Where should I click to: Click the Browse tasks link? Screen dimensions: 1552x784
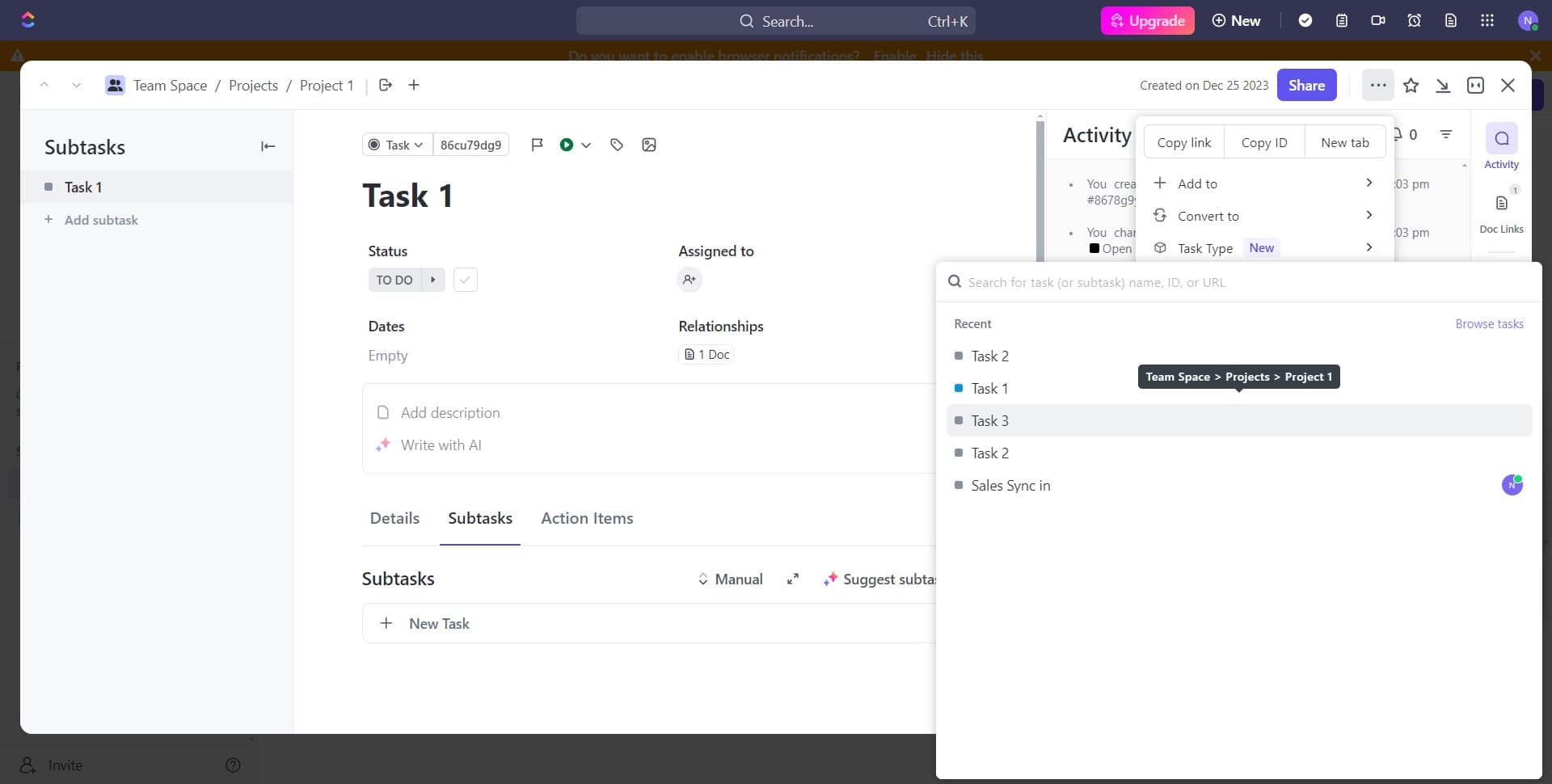pos(1489,323)
